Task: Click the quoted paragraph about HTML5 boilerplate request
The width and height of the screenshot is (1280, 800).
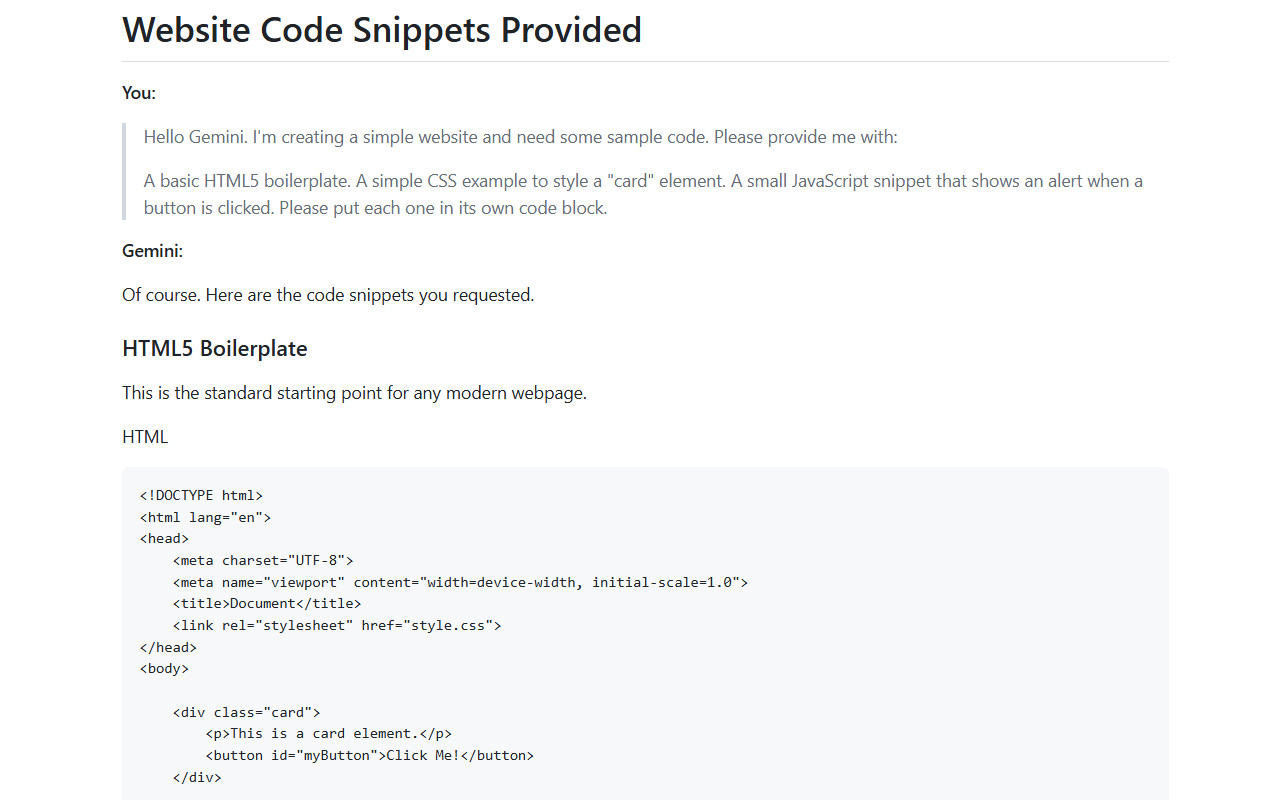Action: (x=643, y=195)
